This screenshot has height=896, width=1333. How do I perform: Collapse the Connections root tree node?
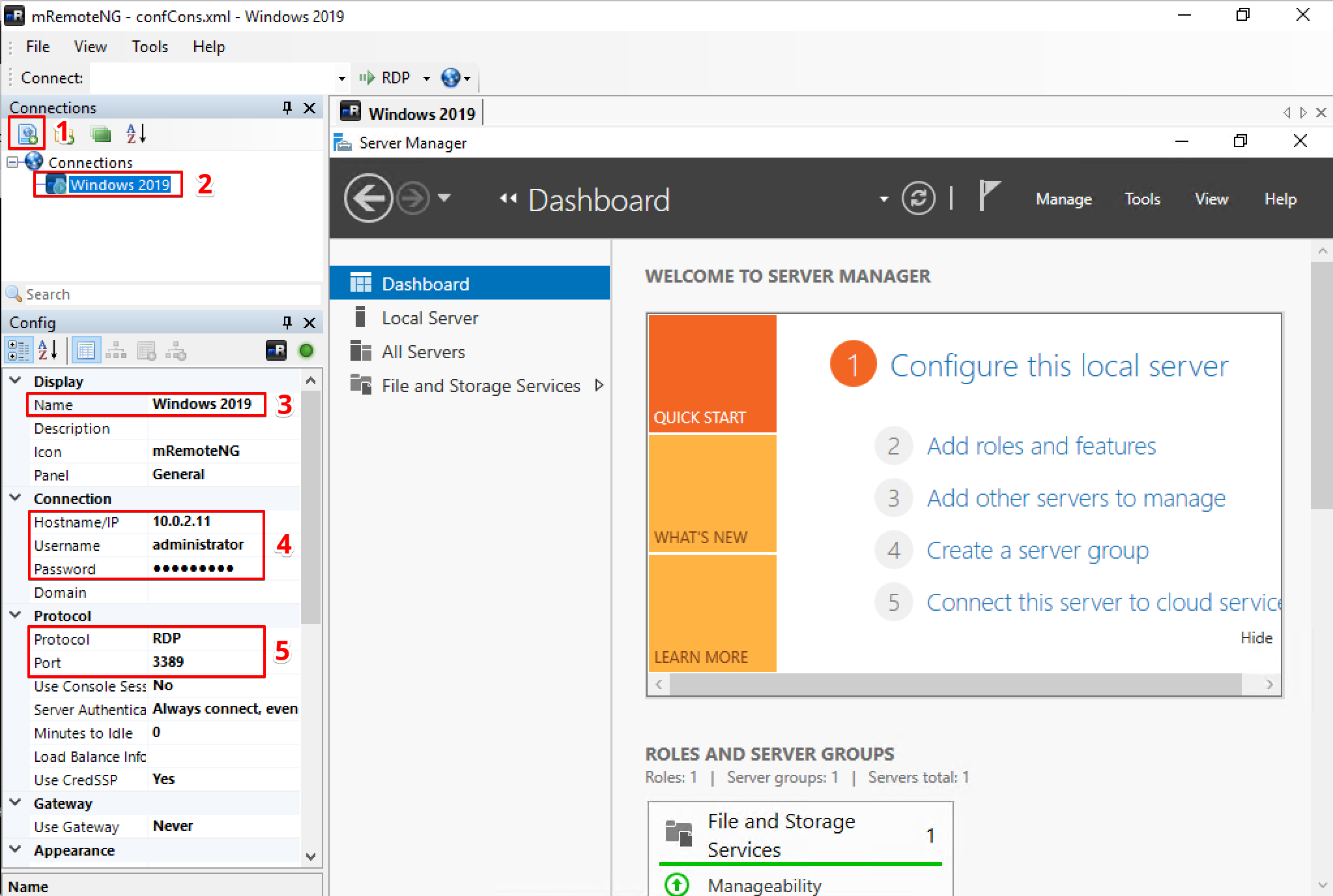pyautogui.click(x=12, y=161)
